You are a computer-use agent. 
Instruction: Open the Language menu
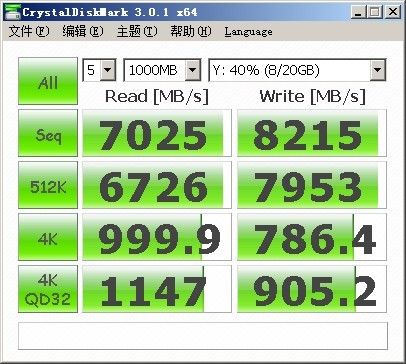pyautogui.click(x=248, y=32)
